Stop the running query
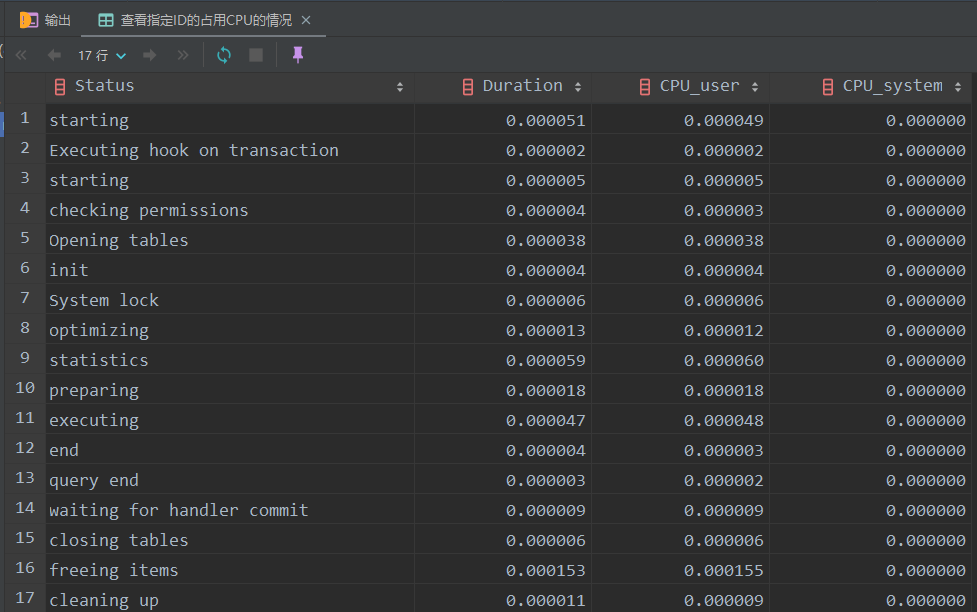Viewport: 977px width, 612px height. pyautogui.click(x=255, y=55)
